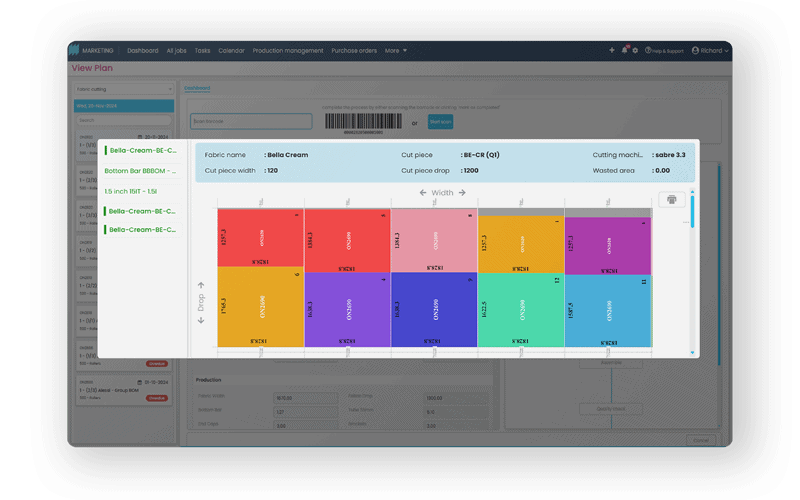
Task: Open the settings gear in top bar
Action: (x=635, y=50)
